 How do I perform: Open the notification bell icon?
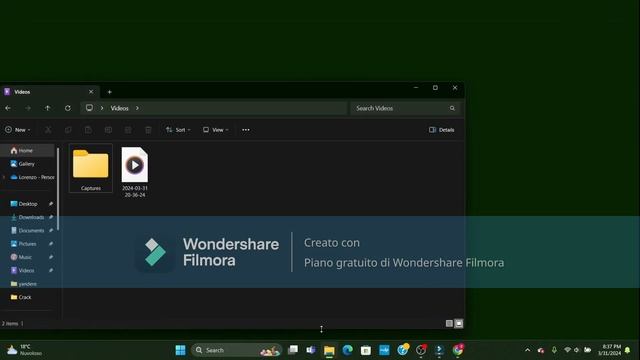point(628,350)
